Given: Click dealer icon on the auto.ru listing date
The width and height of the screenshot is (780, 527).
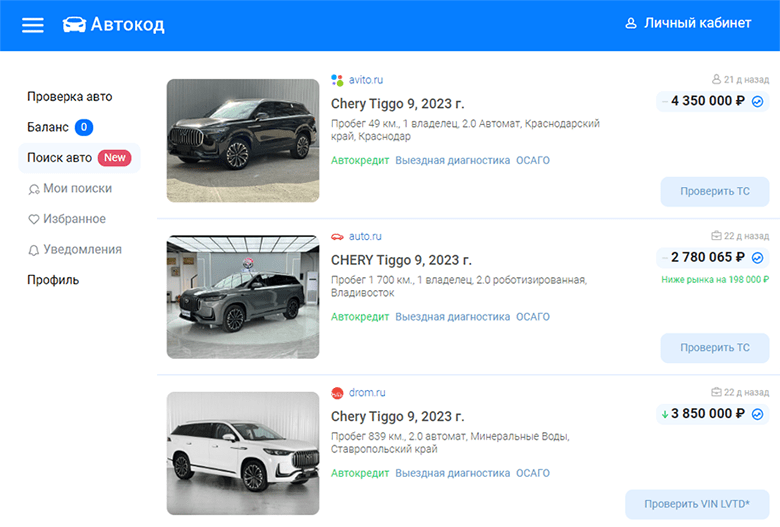Looking at the screenshot, I should (716, 235).
